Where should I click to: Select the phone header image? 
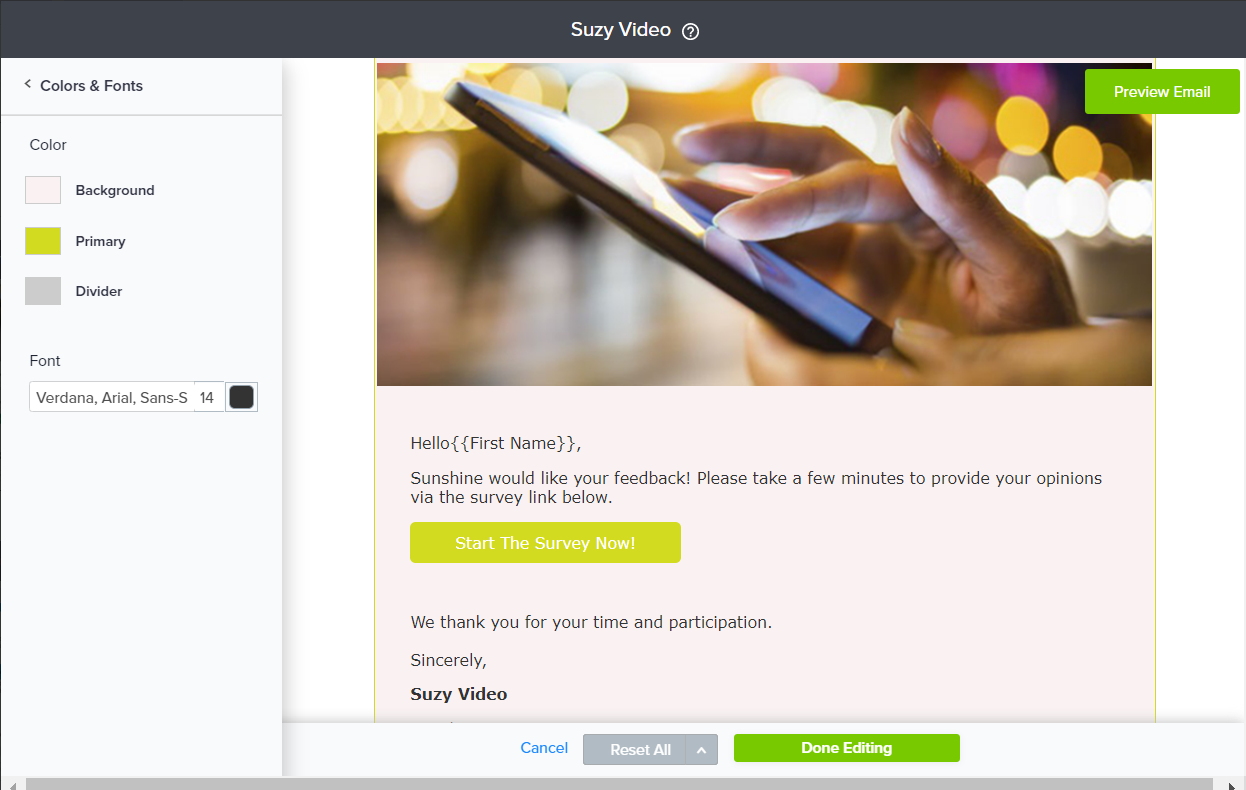coord(764,224)
